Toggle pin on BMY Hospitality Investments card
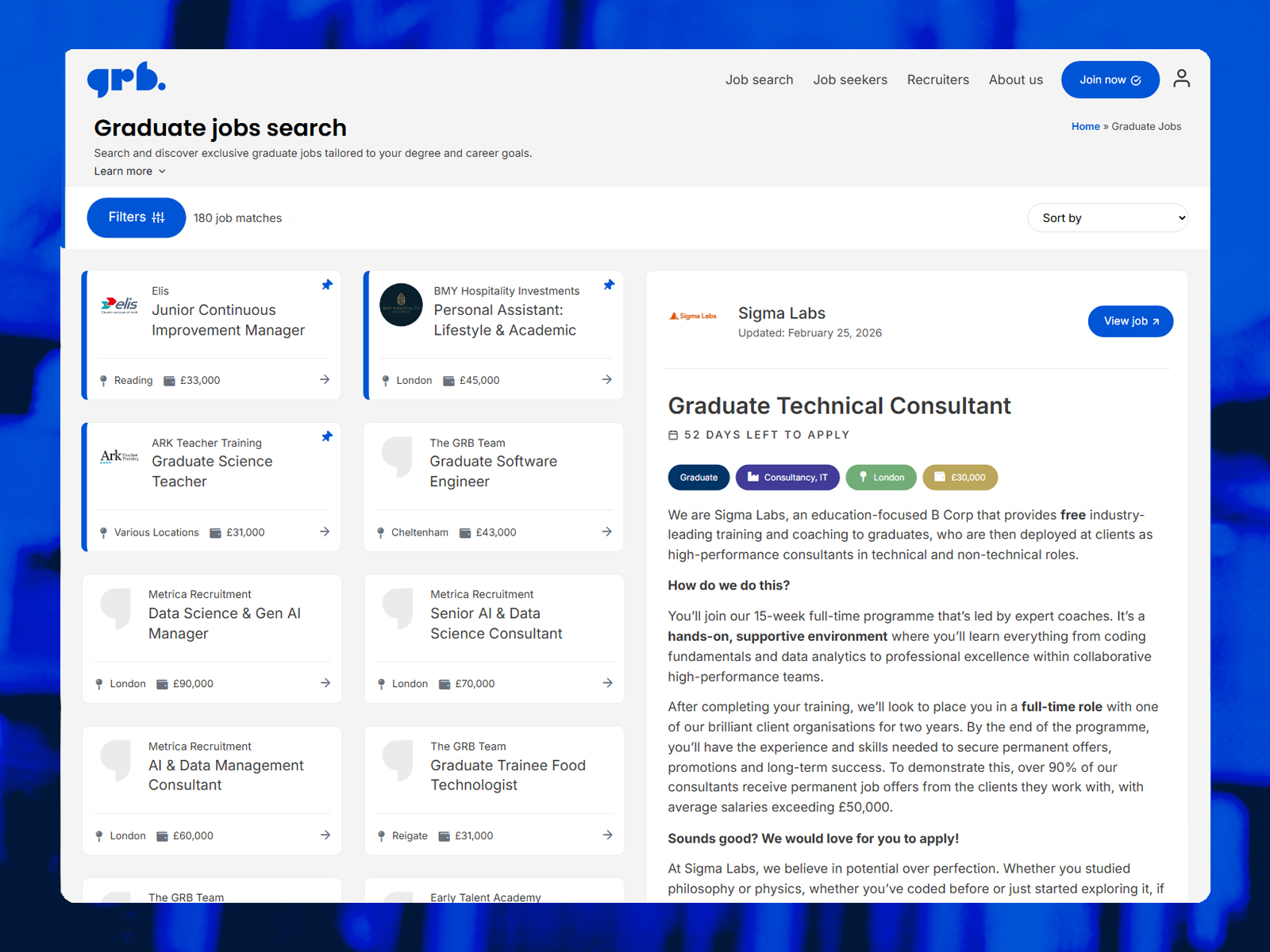Image resolution: width=1270 pixels, height=952 pixels. [x=609, y=285]
